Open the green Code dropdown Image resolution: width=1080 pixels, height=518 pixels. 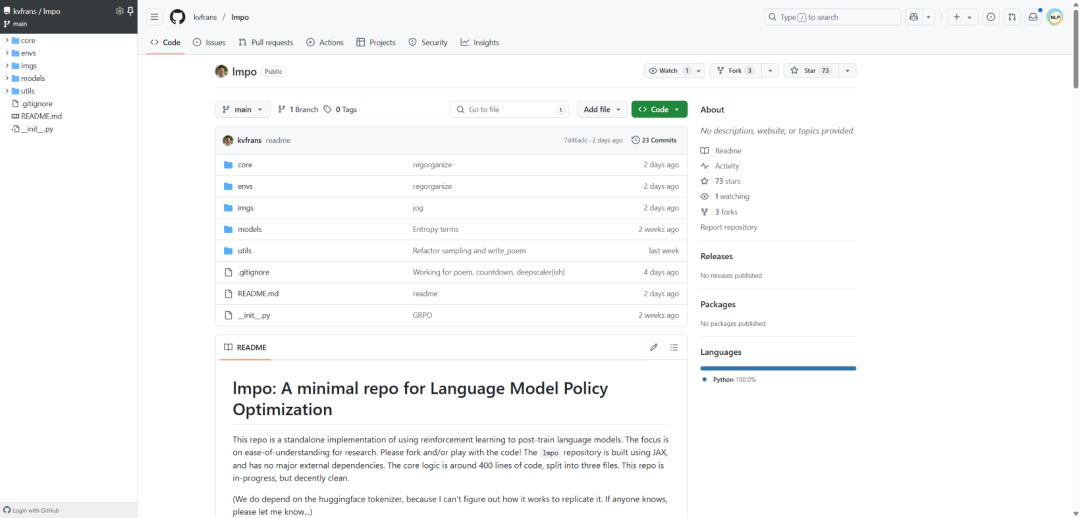point(659,110)
